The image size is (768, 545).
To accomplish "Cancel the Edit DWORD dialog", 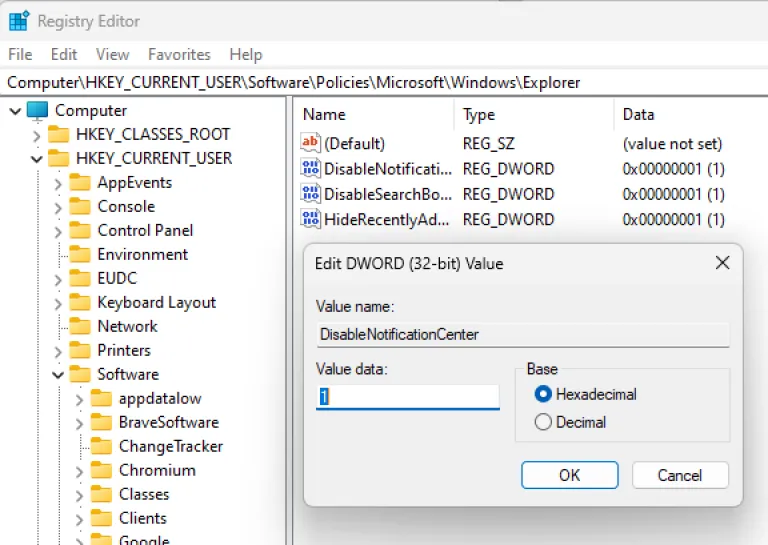I will point(680,475).
